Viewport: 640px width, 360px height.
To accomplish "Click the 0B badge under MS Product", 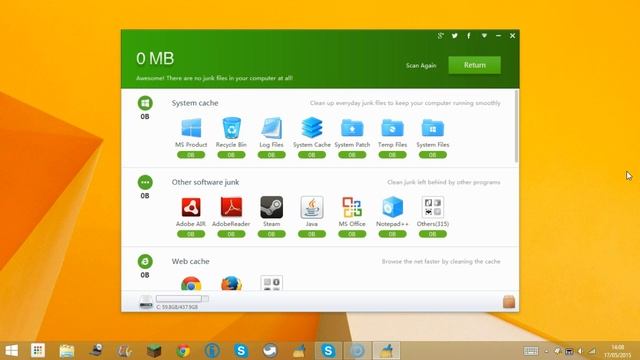I will click(191, 155).
